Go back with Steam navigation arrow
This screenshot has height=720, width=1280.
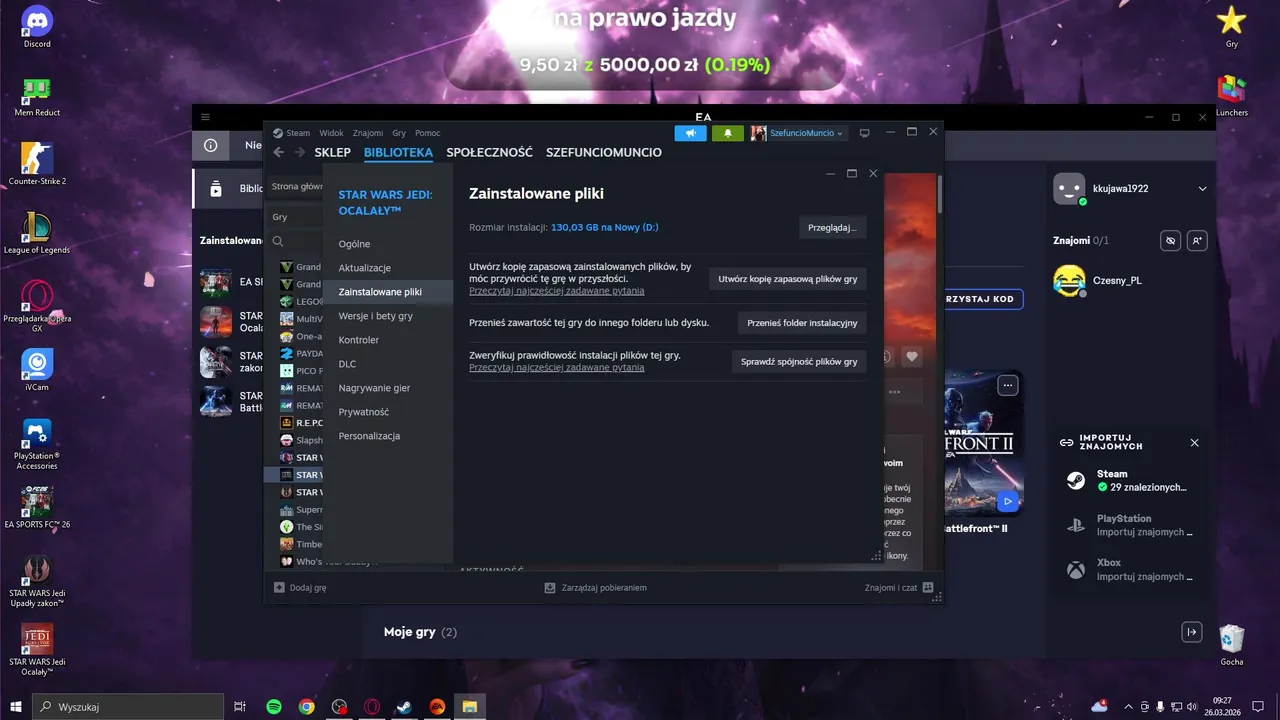tap(278, 153)
